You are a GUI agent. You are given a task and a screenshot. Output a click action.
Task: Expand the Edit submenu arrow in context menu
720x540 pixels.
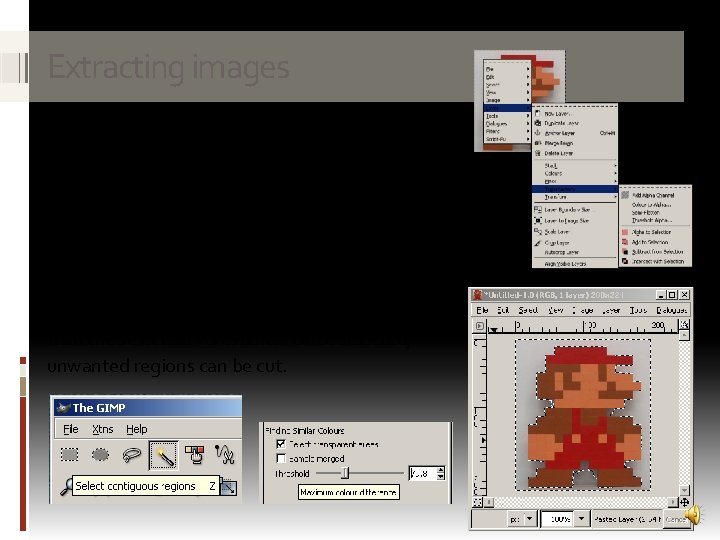click(528, 77)
